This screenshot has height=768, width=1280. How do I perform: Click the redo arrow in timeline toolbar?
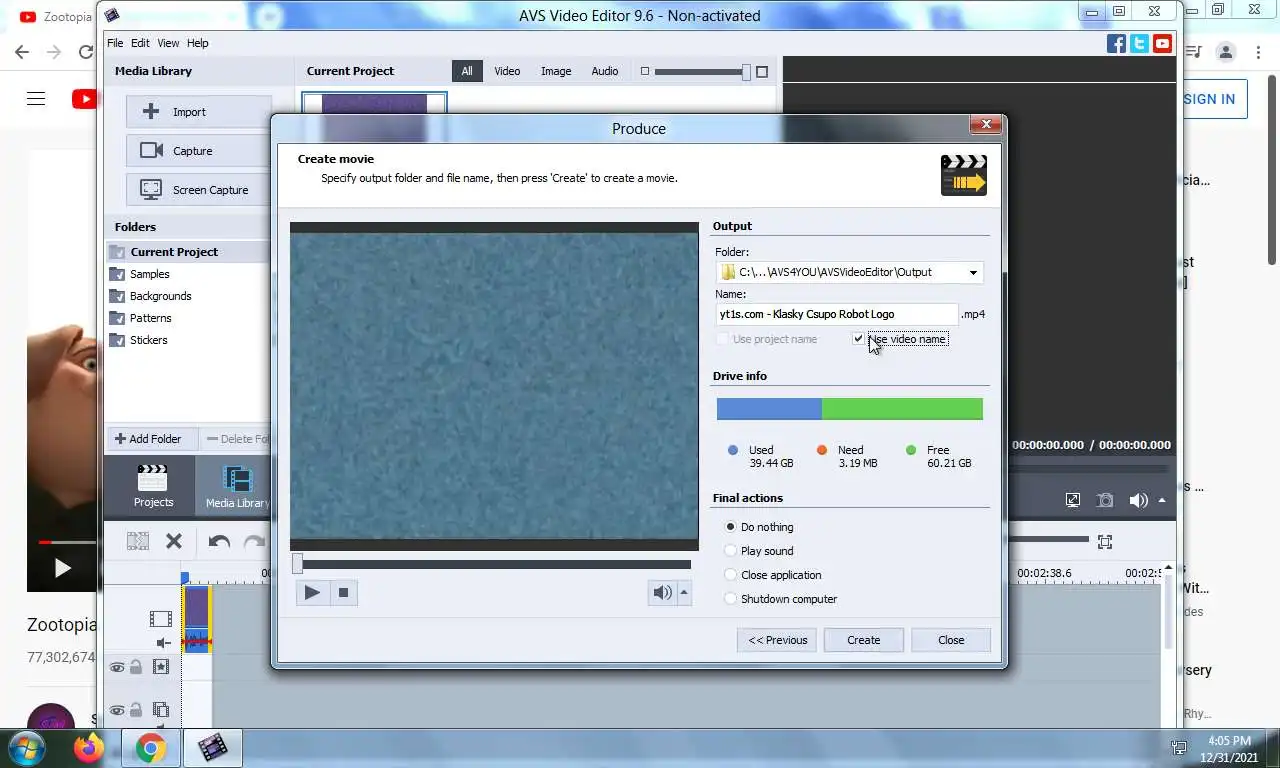[x=255, y=542]
